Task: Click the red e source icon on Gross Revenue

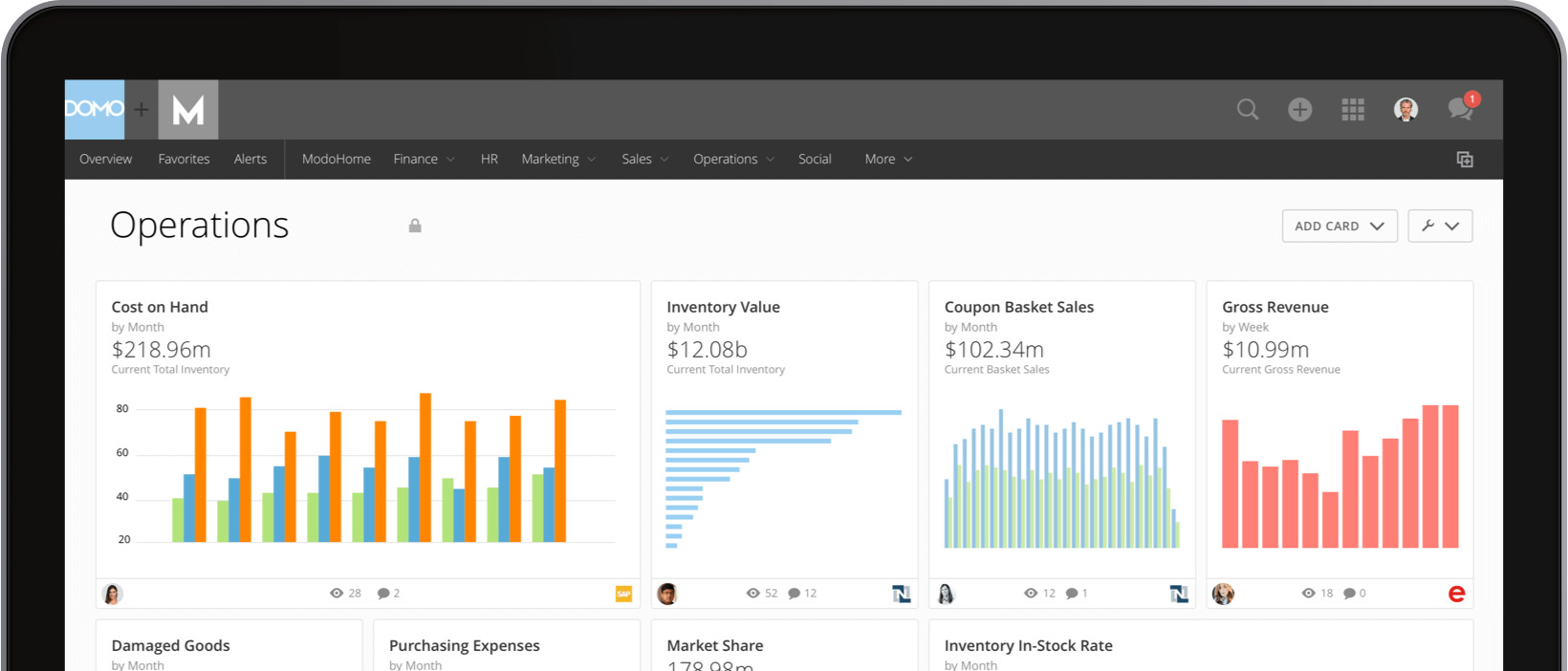Action: 1456,594
